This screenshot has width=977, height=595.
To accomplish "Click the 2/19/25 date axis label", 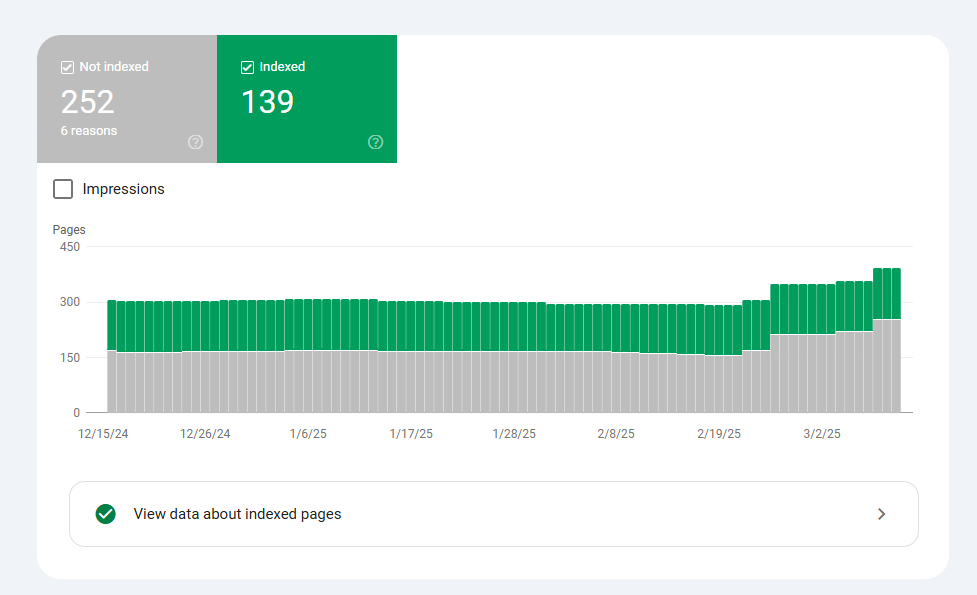I will tap(719, 434).
